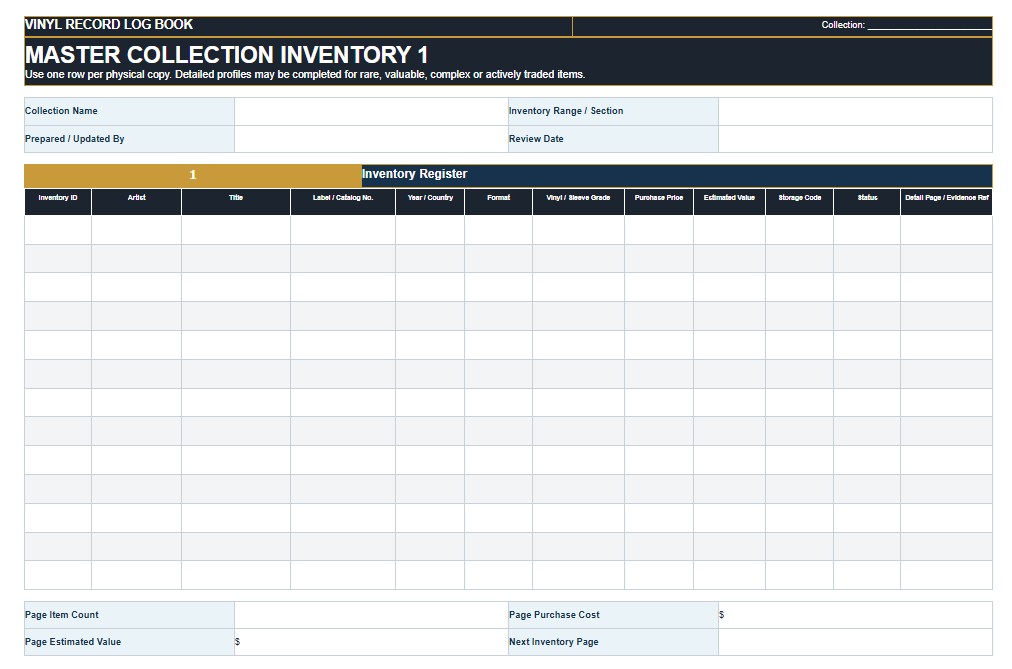Select the Storage Code column header
1012x669 pixels.
[x=800, y=201]
